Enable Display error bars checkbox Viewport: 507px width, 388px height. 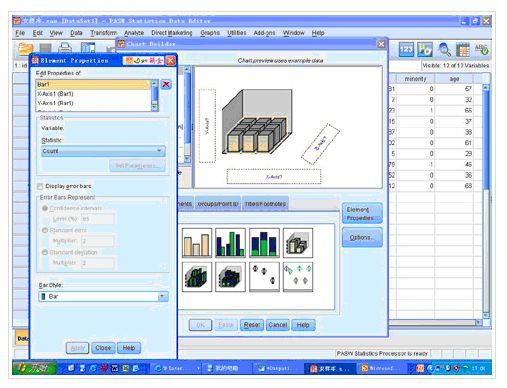pos(40,186)
